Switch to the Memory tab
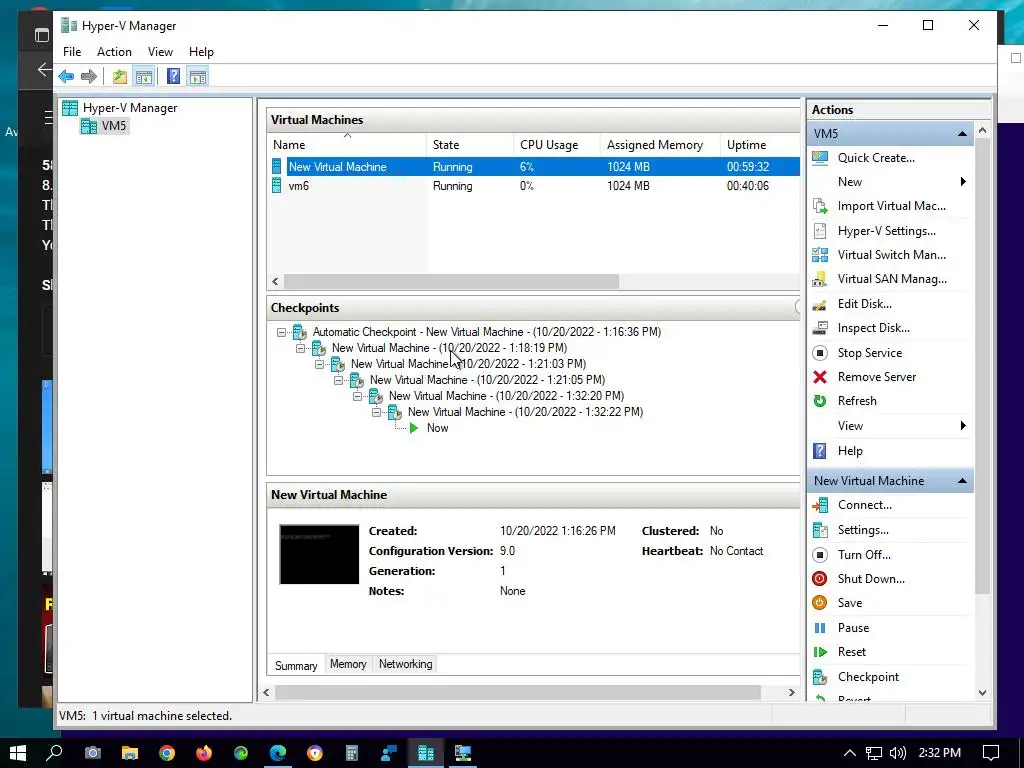This screenshot has width=1024, height=768. tap(348, 664)
